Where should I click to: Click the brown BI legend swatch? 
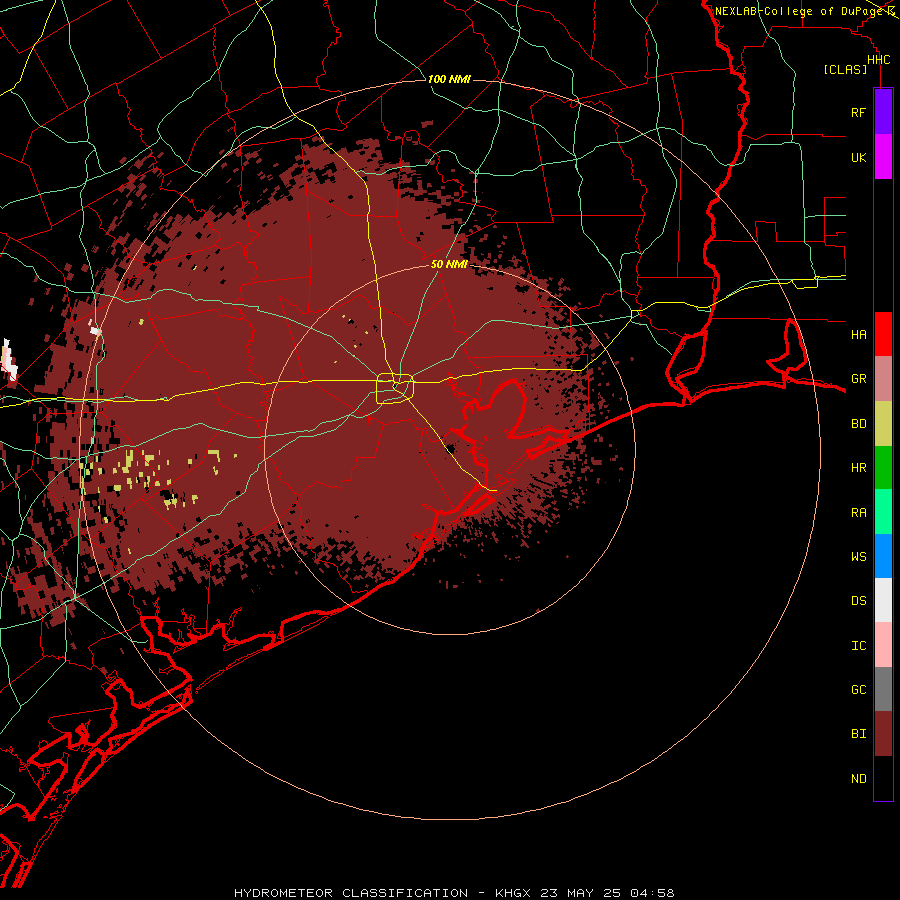883,734
